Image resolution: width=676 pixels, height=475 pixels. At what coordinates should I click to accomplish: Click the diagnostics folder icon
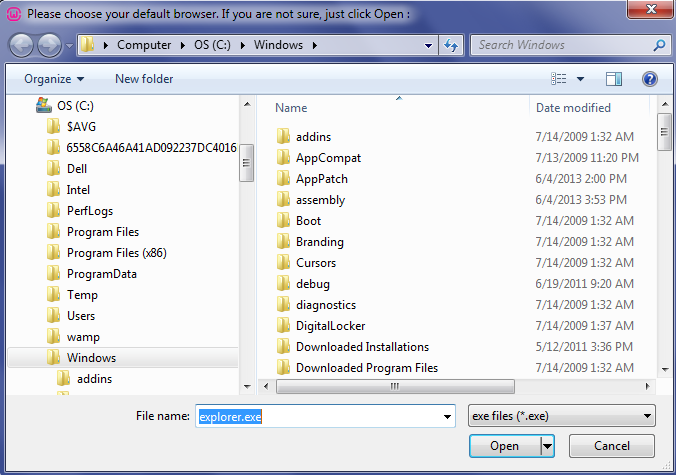pyautogui.click(x=283, y=305)
